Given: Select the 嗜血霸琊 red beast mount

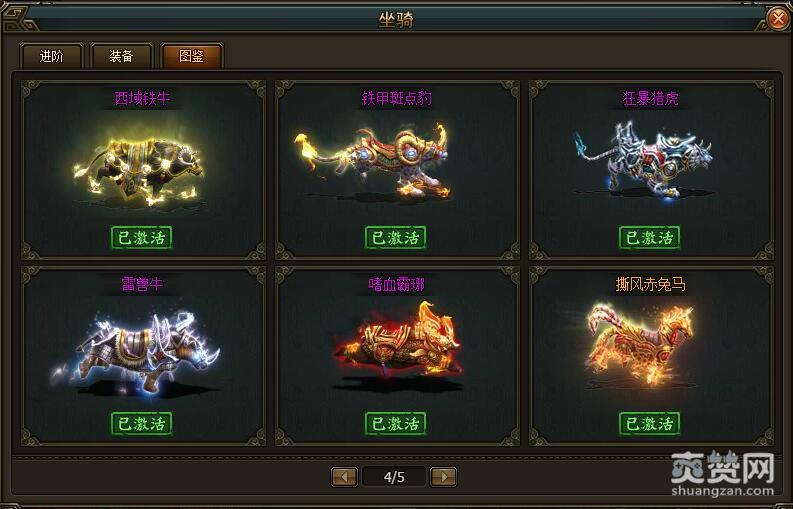Looking at the screenshot, I should 397,344.
